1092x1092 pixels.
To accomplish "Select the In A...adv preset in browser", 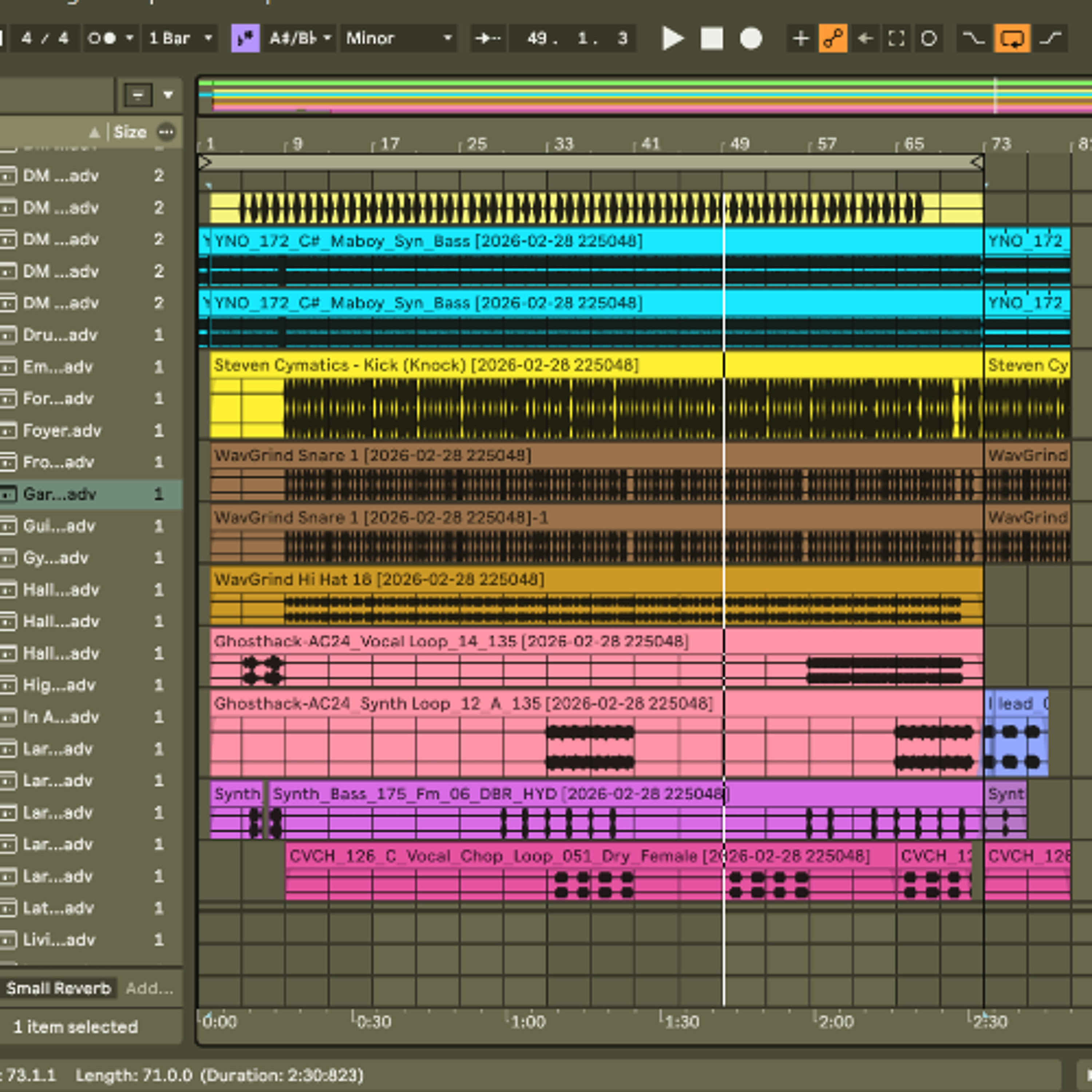I will 90,717.
